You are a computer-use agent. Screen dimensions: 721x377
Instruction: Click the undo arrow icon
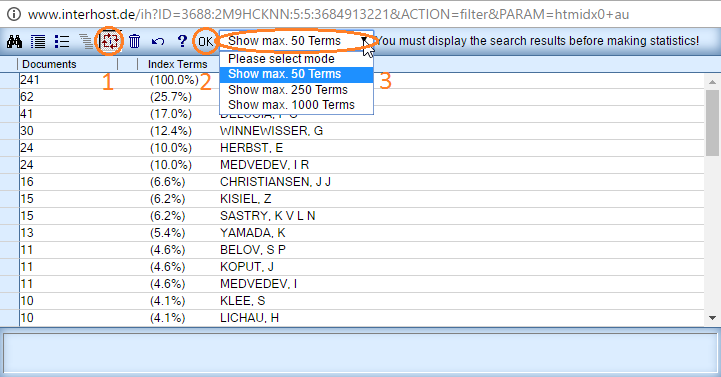[x=158, y=41]
